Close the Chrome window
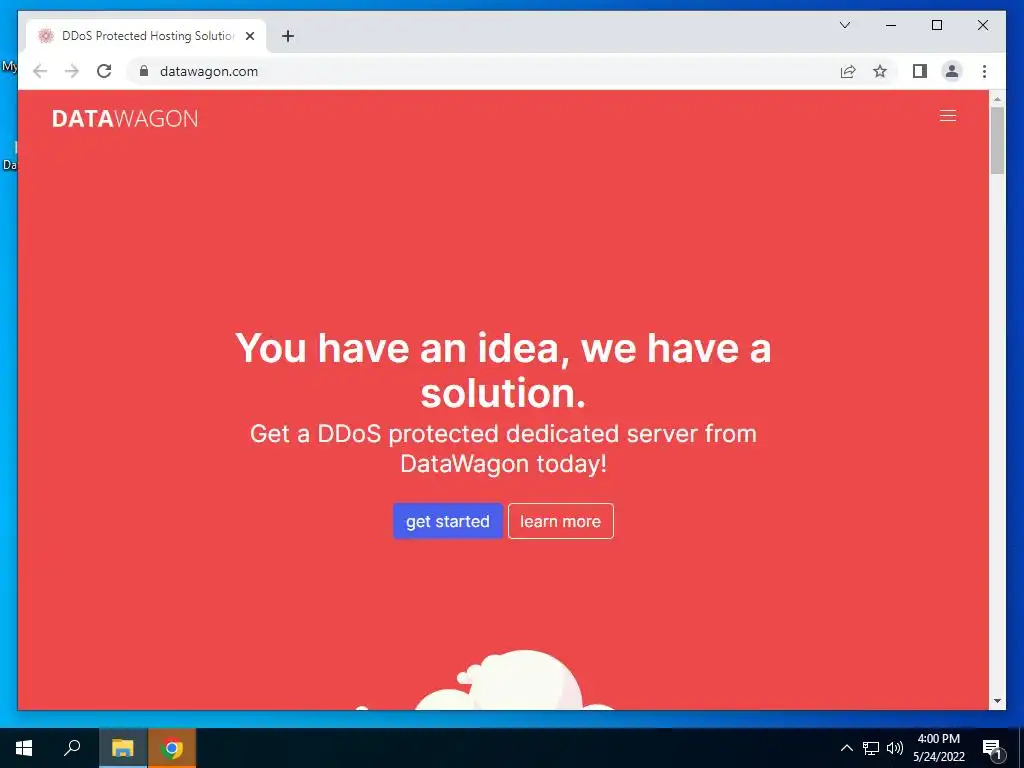 click(x=982, y=25)
